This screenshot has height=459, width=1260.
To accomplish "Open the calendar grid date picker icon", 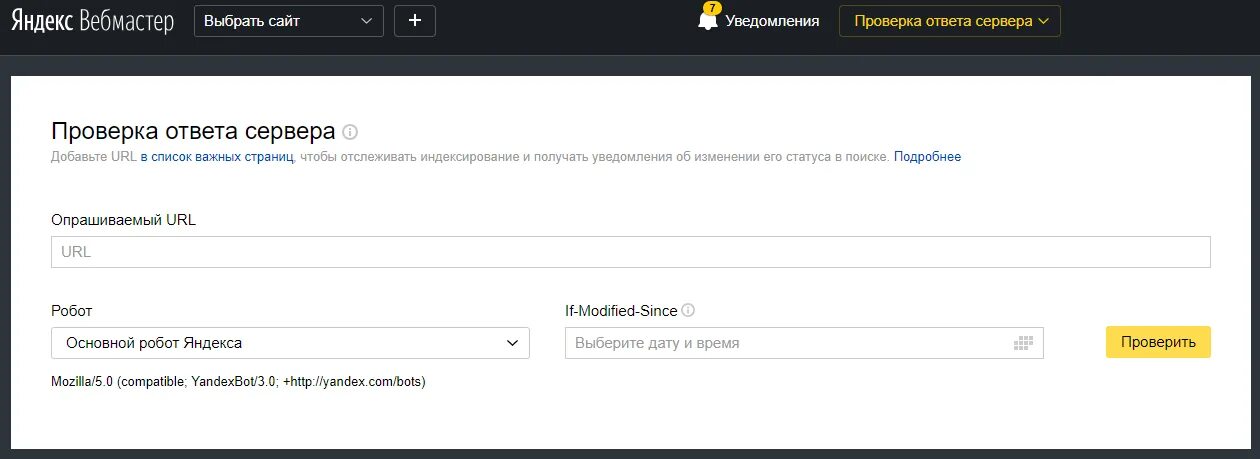I will (1022, 343).
